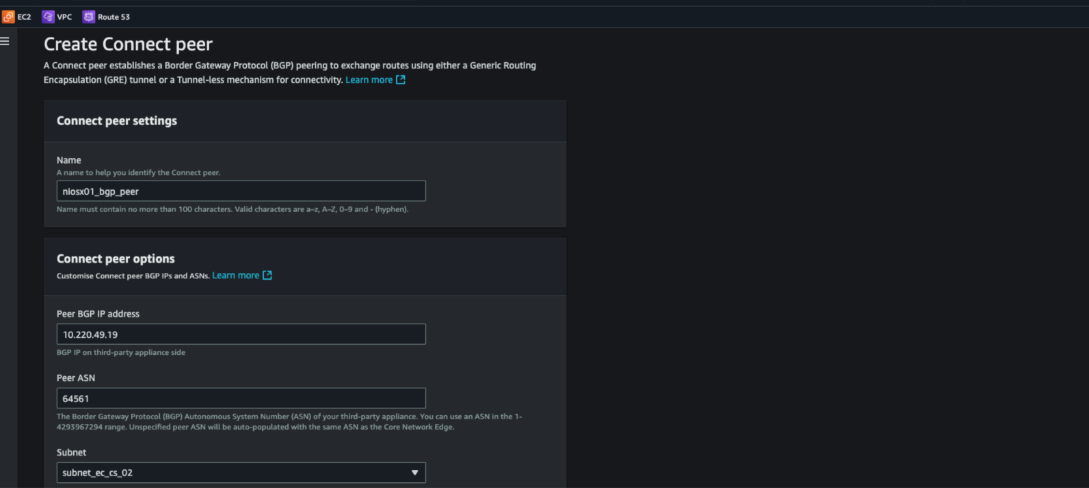Viewport: 1089px width, 488px height.
Task: Focus the Peer BGP IP address field
Action: click(x=241, y=334)
